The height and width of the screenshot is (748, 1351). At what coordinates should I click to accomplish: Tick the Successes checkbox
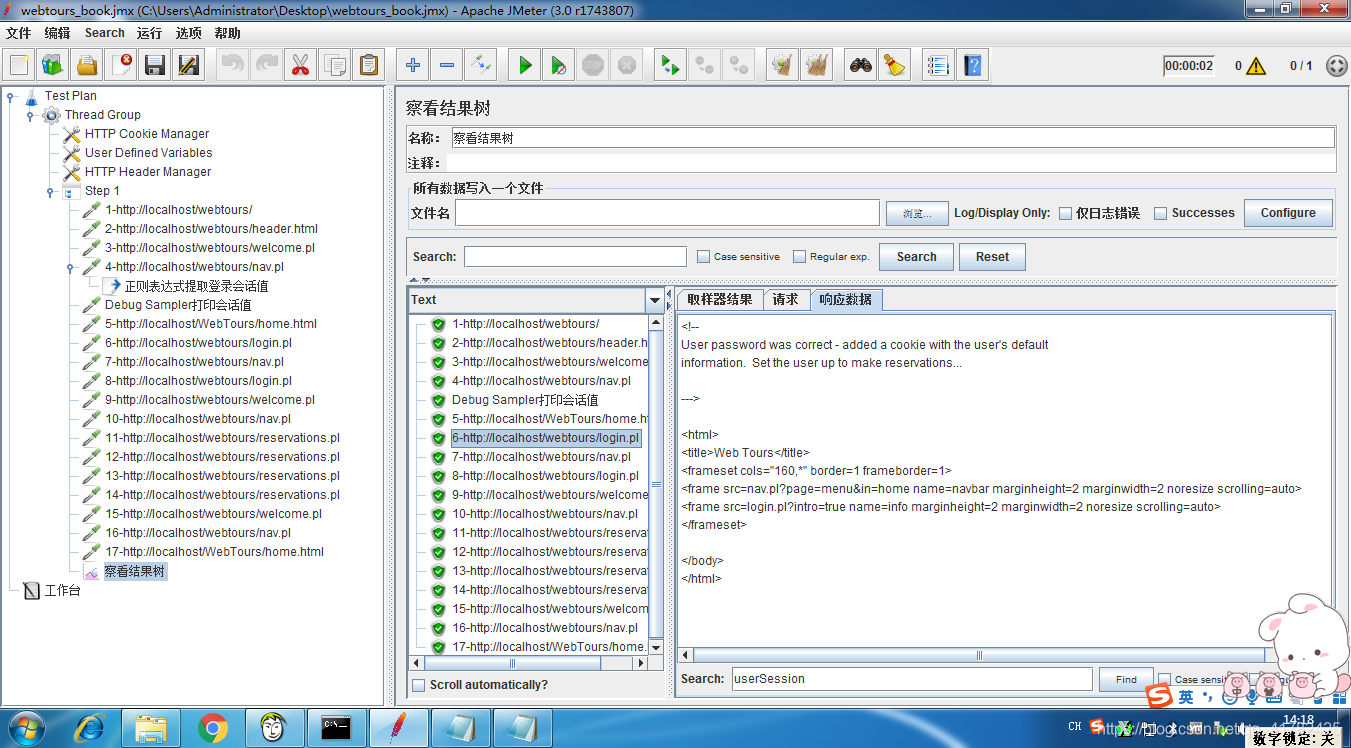coord(1161,213)
